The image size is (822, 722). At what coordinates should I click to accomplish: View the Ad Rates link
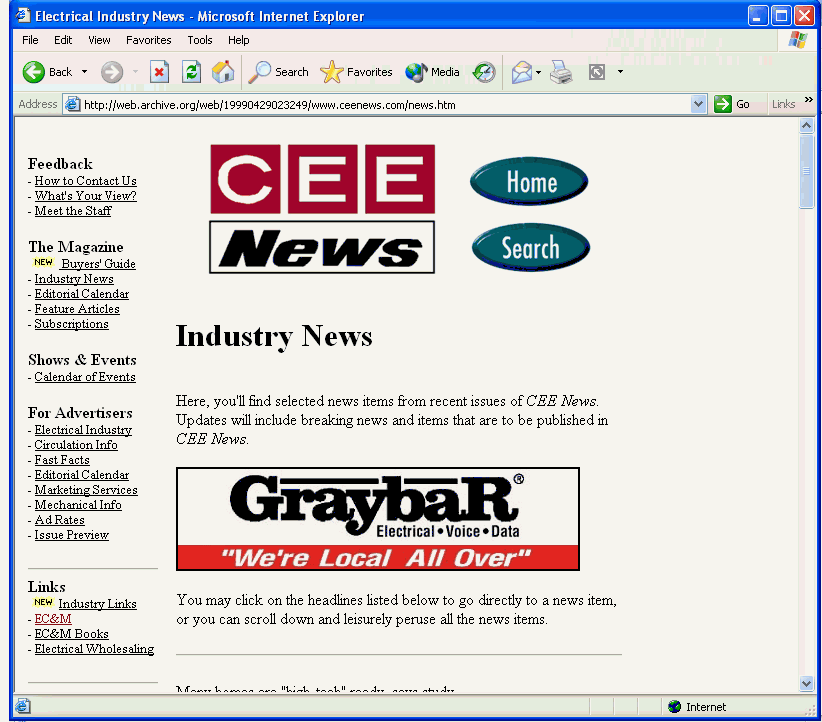59,520
